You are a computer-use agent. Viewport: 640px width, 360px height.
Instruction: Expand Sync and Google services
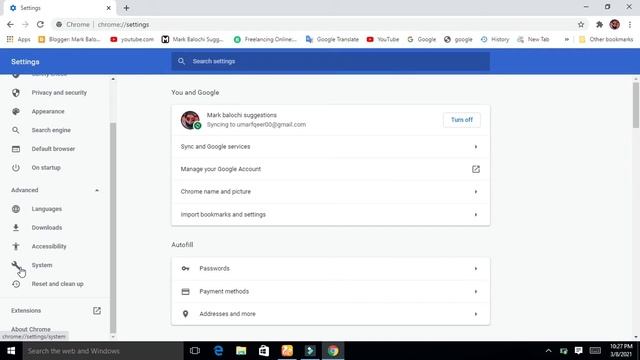point(330,147)
